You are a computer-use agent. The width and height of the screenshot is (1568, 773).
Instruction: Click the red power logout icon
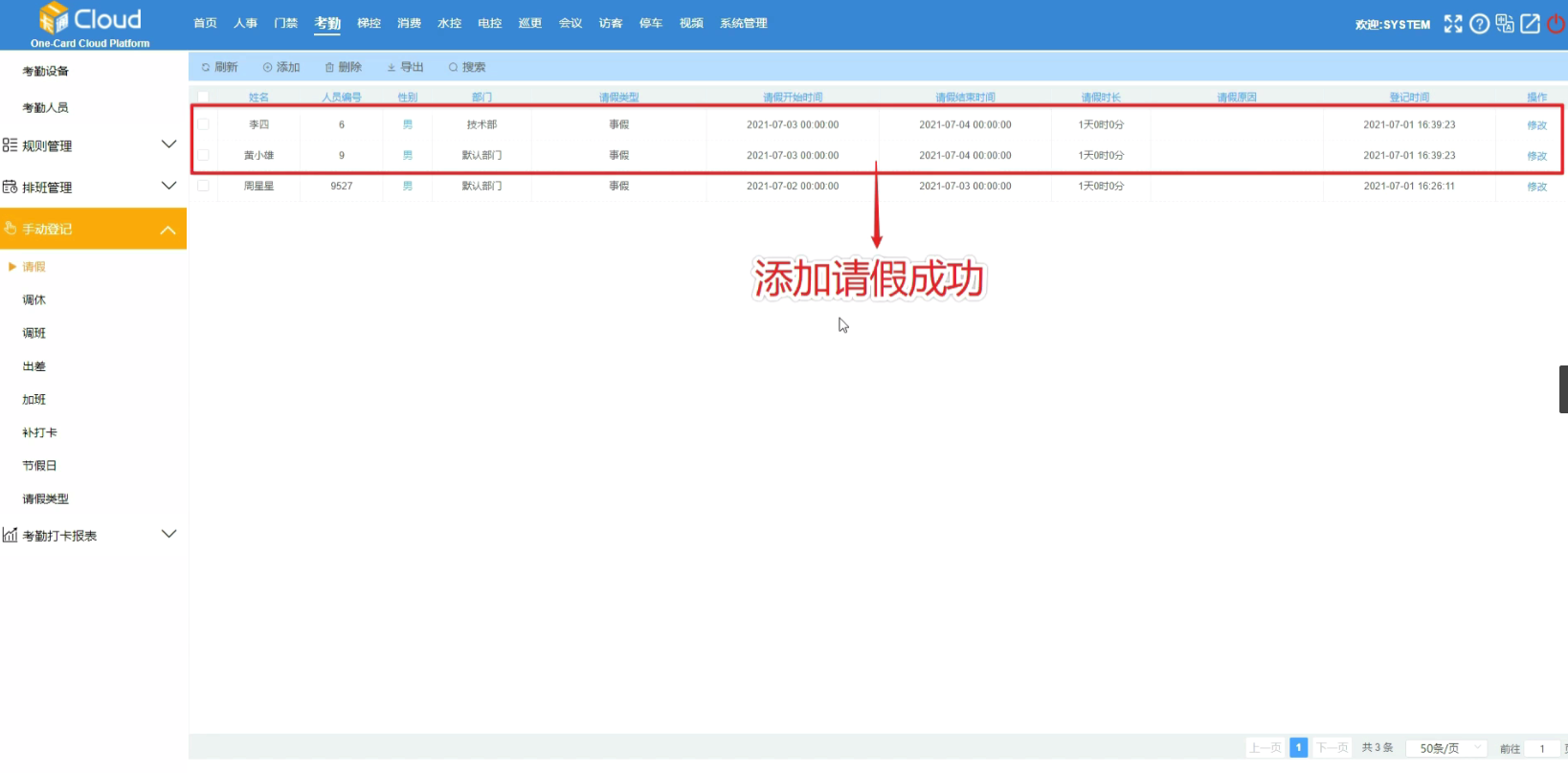point(1557,24)
